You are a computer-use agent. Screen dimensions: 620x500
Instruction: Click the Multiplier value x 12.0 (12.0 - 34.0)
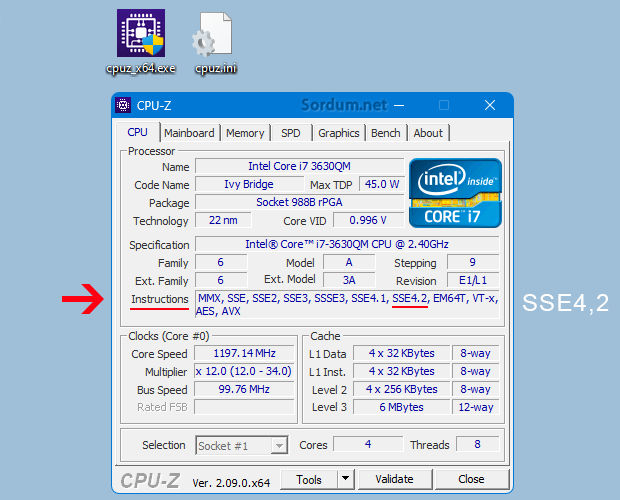pyautogui.click(x=244, y=371)
